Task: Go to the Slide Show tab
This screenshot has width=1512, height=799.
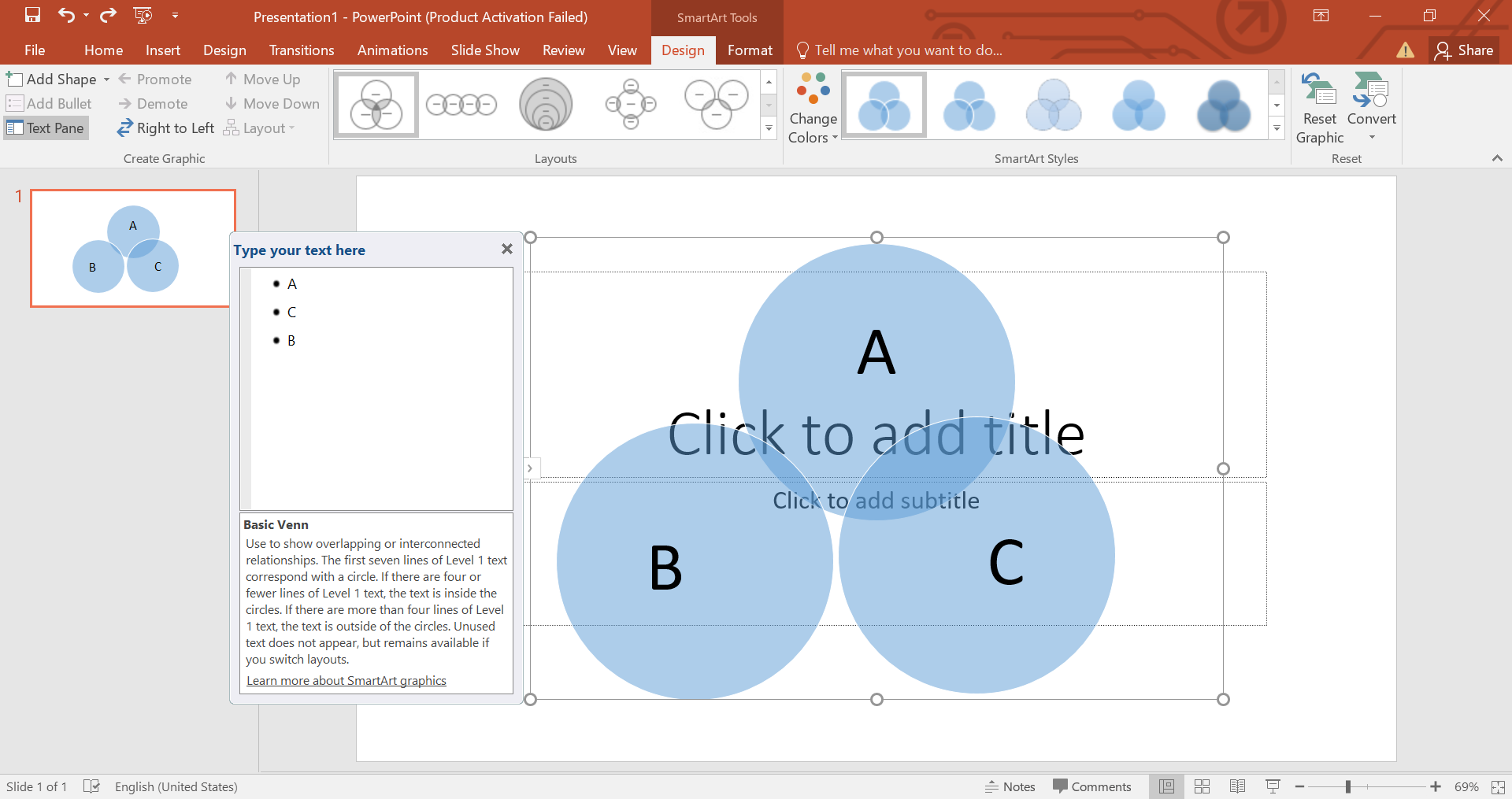Action: (485, 50)
